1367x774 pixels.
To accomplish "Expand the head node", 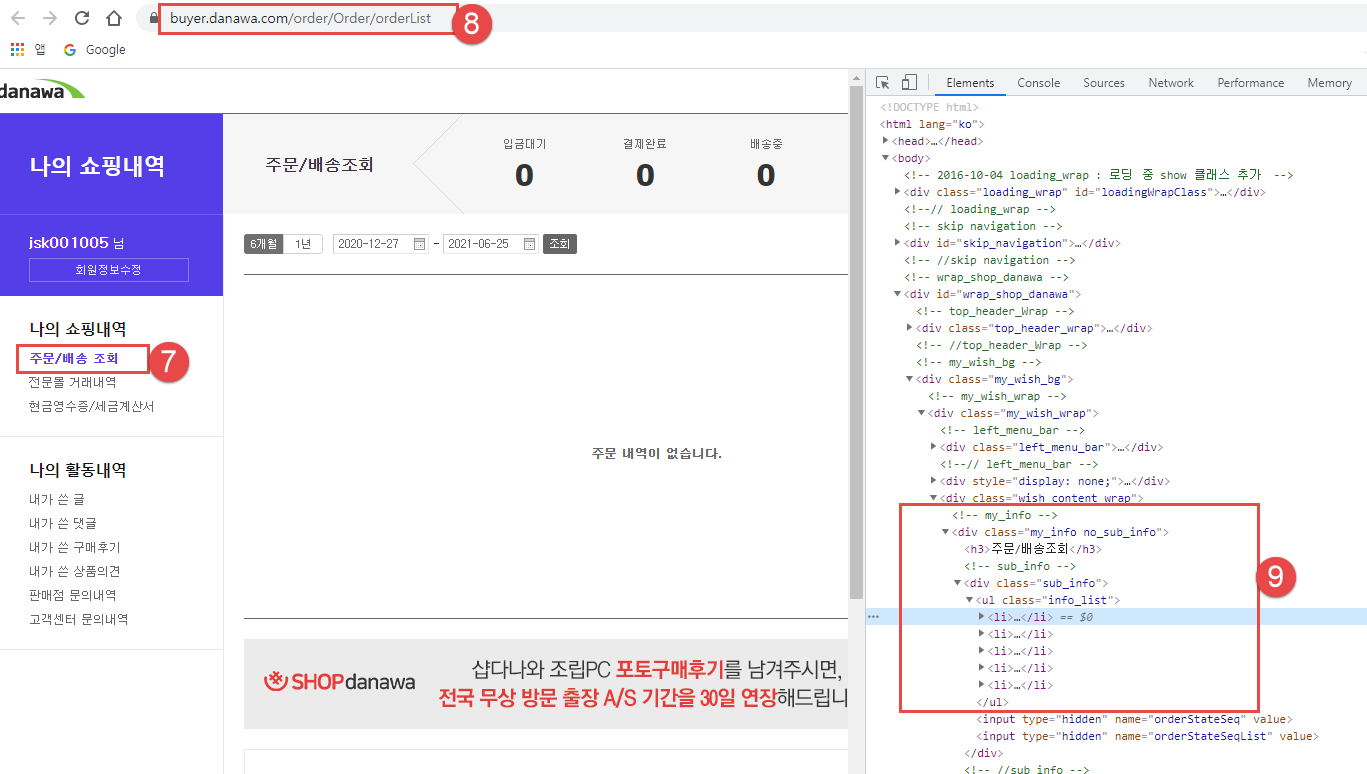I will pos(885,141).
